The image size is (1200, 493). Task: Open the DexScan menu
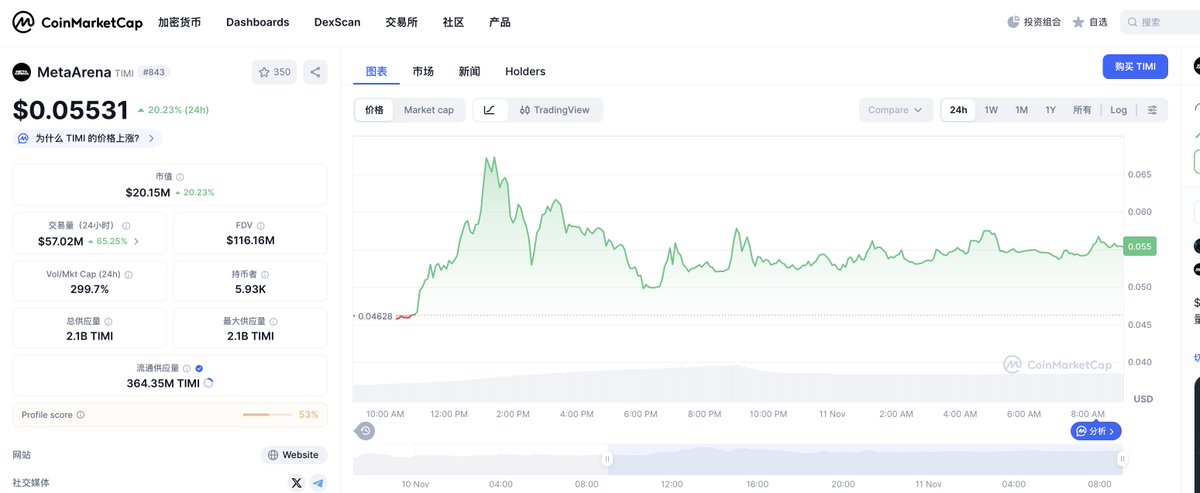[x=337, y=22]
